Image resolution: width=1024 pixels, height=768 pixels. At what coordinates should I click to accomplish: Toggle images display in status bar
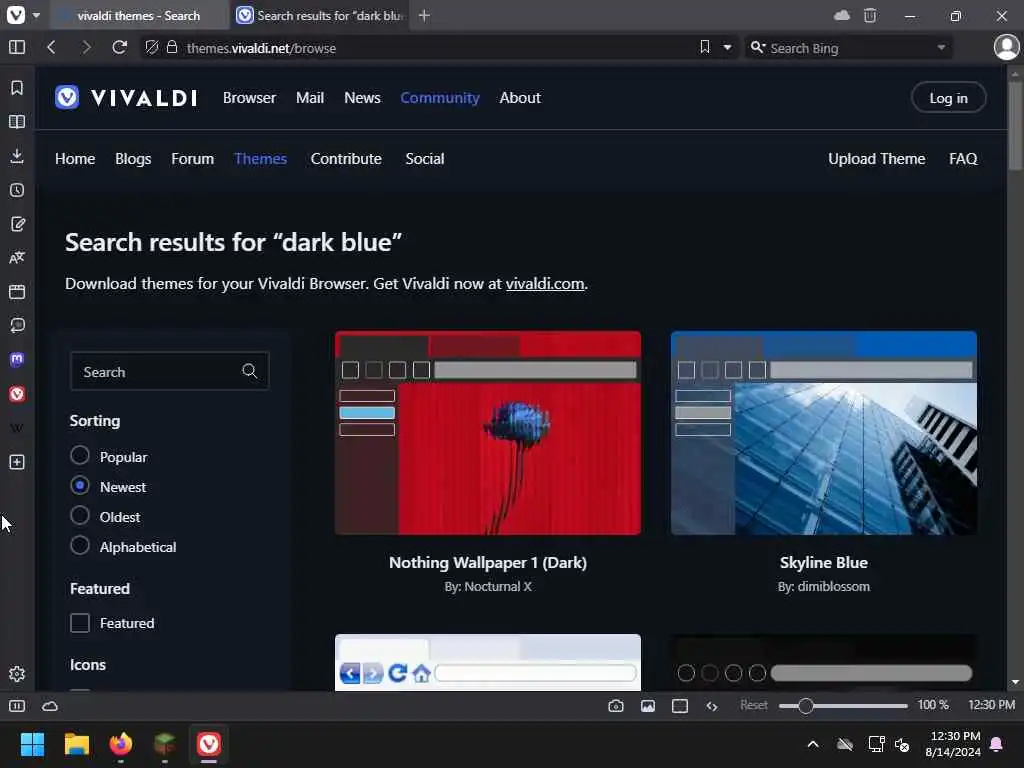tap(648, 706)
